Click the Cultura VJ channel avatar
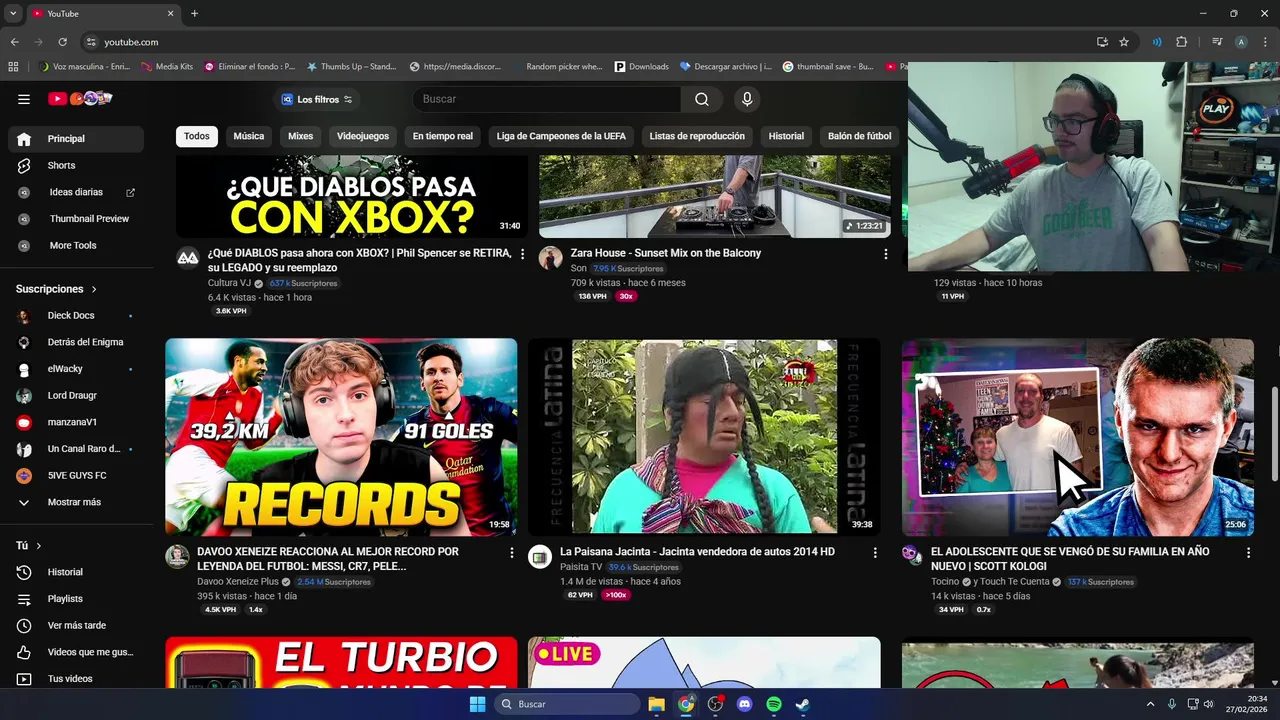Screen dimensions: 1280x720 tap(188, 258)
